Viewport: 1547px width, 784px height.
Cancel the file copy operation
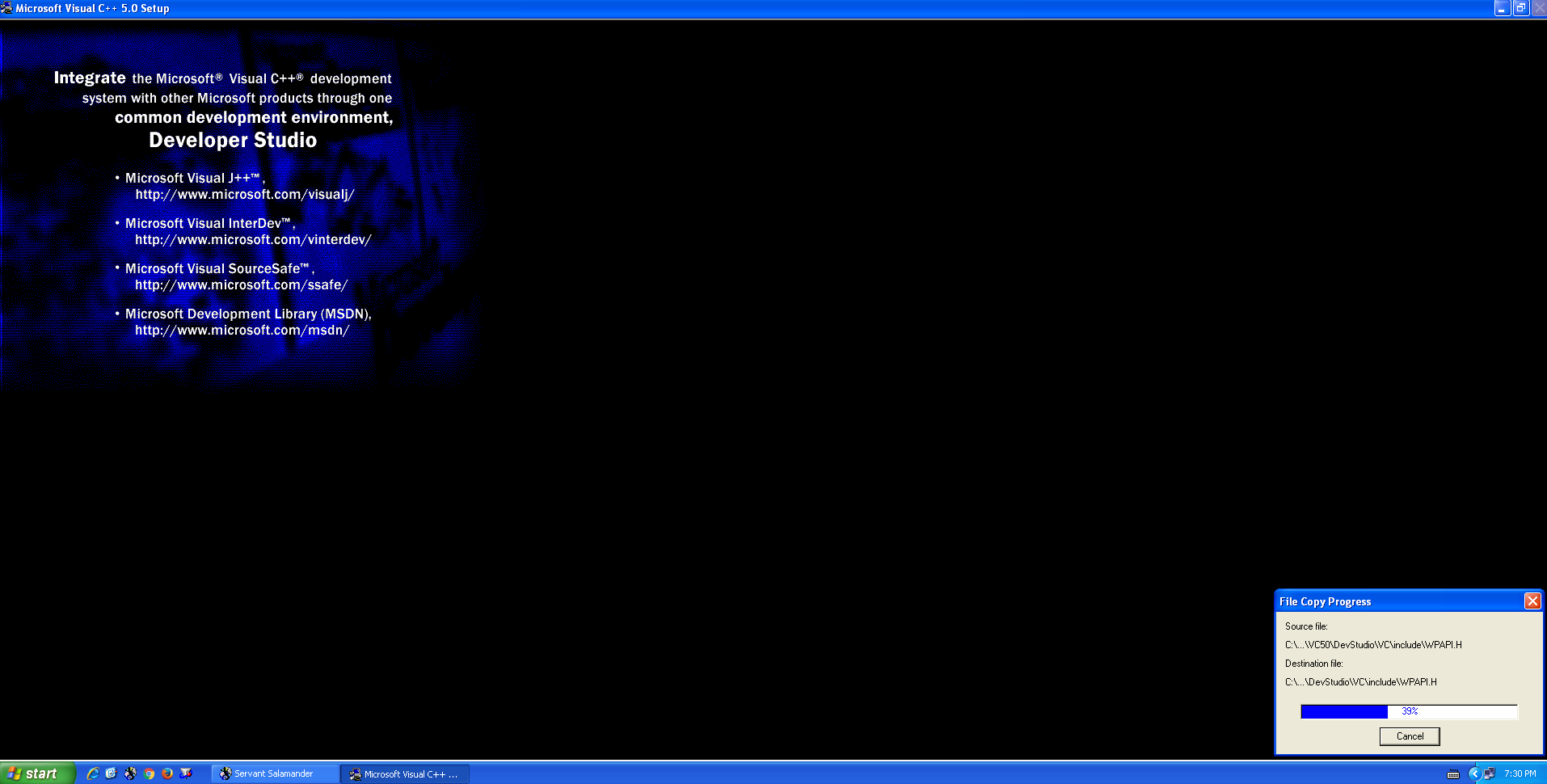(x=1410, y=736)
